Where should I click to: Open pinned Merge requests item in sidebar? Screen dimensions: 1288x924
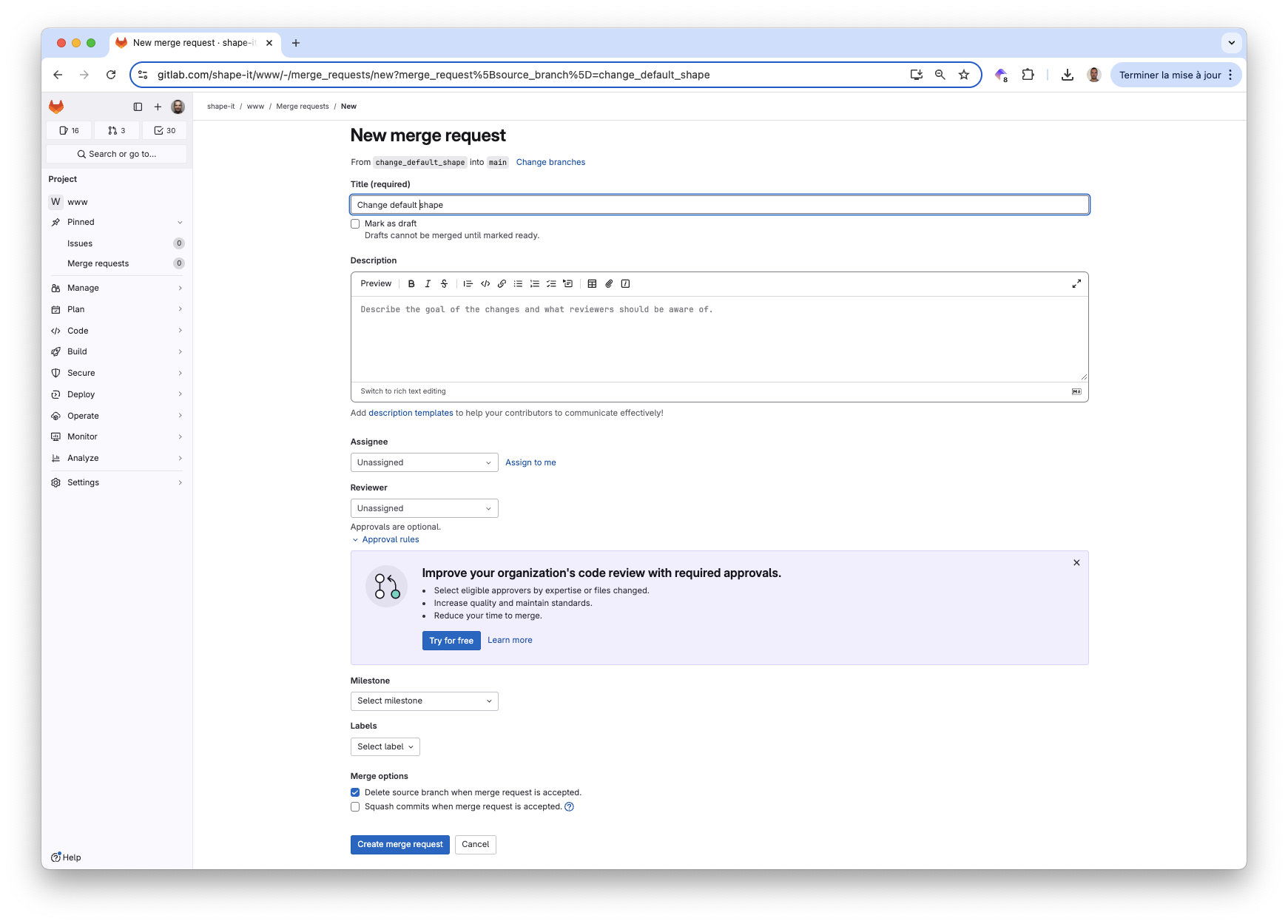117,264
